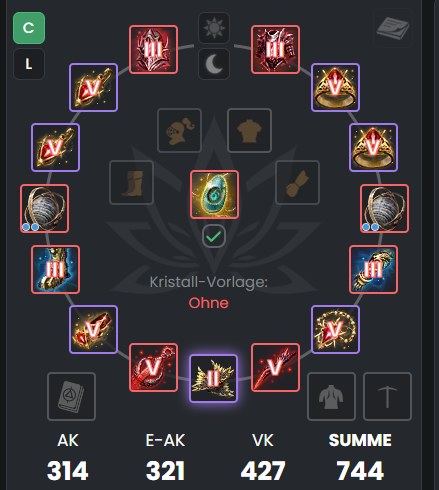Open the gold belt slot with red gem
439x490 pixels.
[93, 329]
